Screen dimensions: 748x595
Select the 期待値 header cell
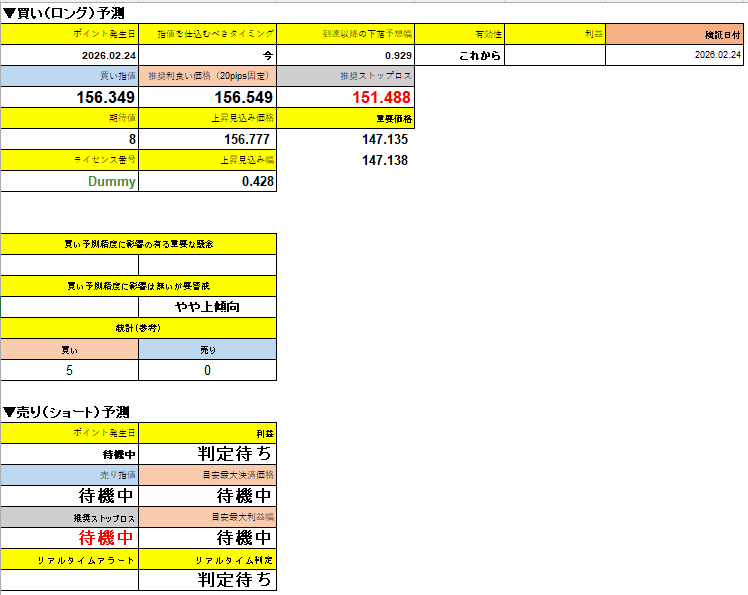tap(70, 118)
